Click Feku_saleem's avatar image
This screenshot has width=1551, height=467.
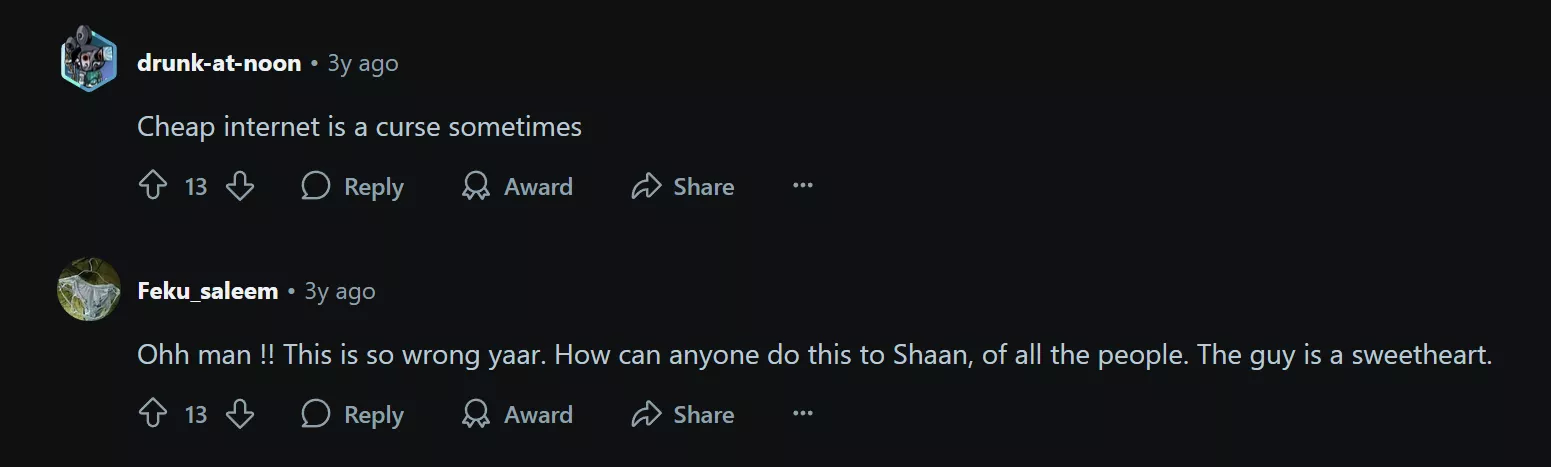[x=89, y=290]
